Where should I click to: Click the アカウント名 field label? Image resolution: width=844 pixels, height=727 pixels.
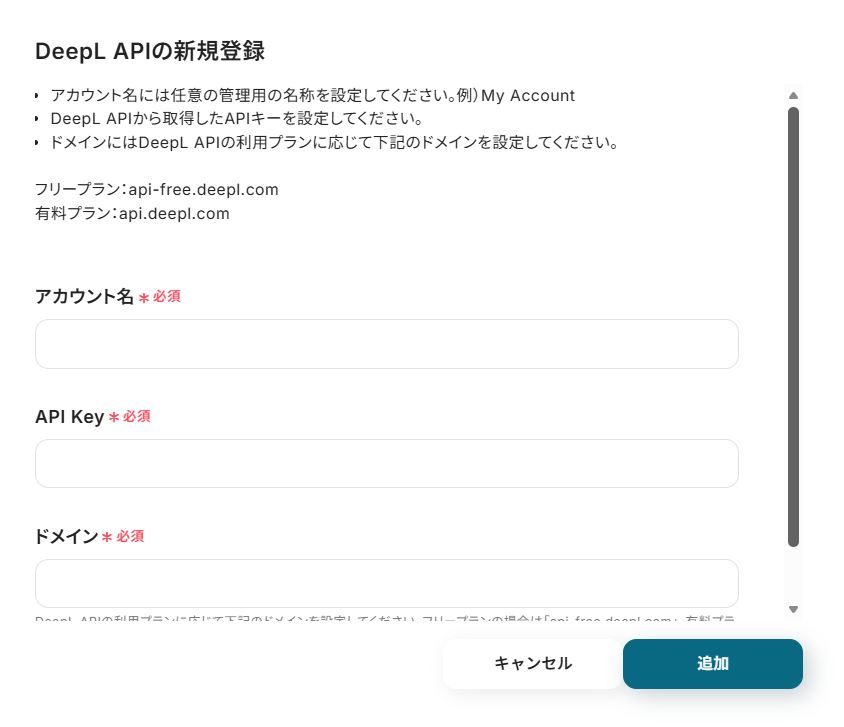point(84,297)
